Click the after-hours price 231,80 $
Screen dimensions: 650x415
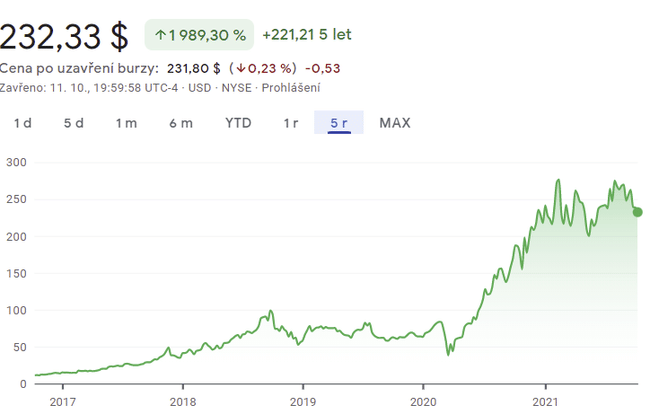194,69
